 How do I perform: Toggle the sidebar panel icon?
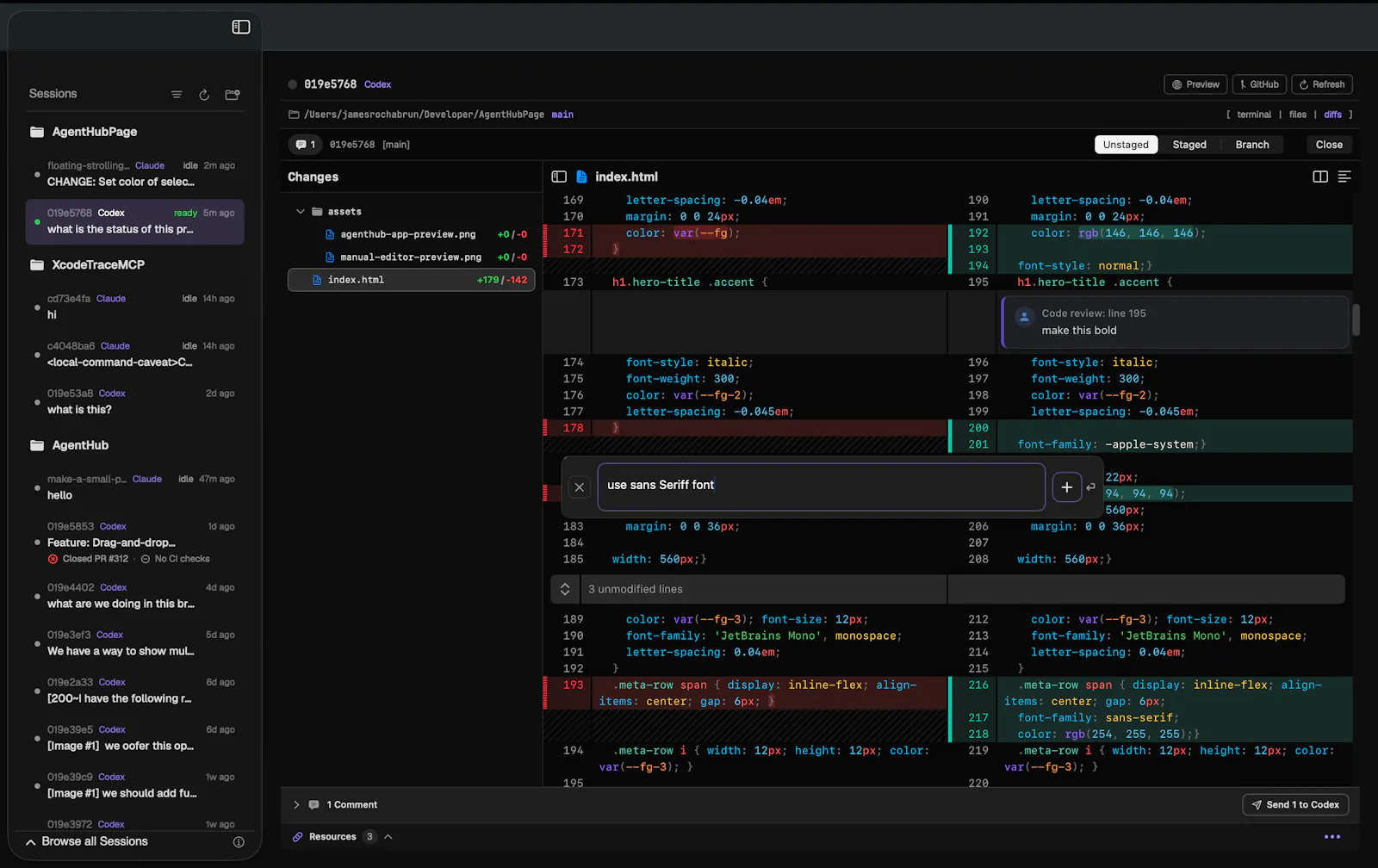pos(241,28)
